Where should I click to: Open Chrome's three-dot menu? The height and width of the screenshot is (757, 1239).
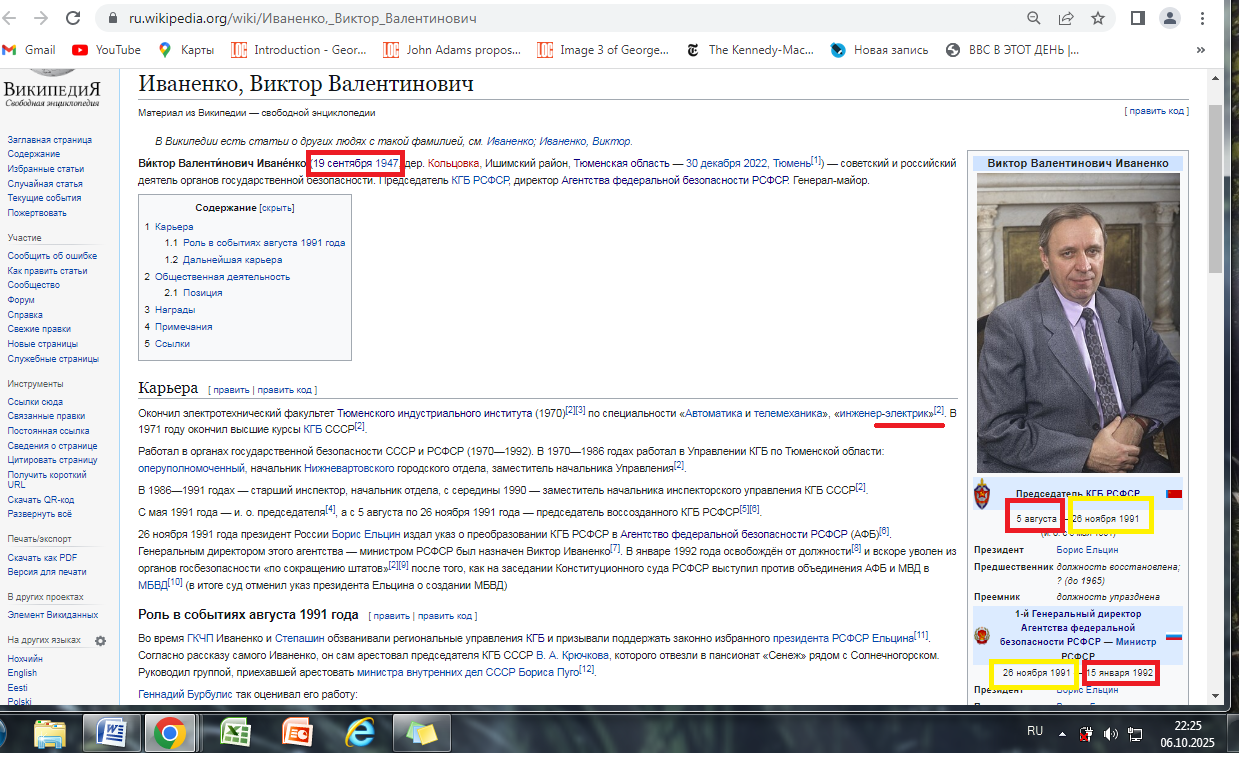point(1201,18)
